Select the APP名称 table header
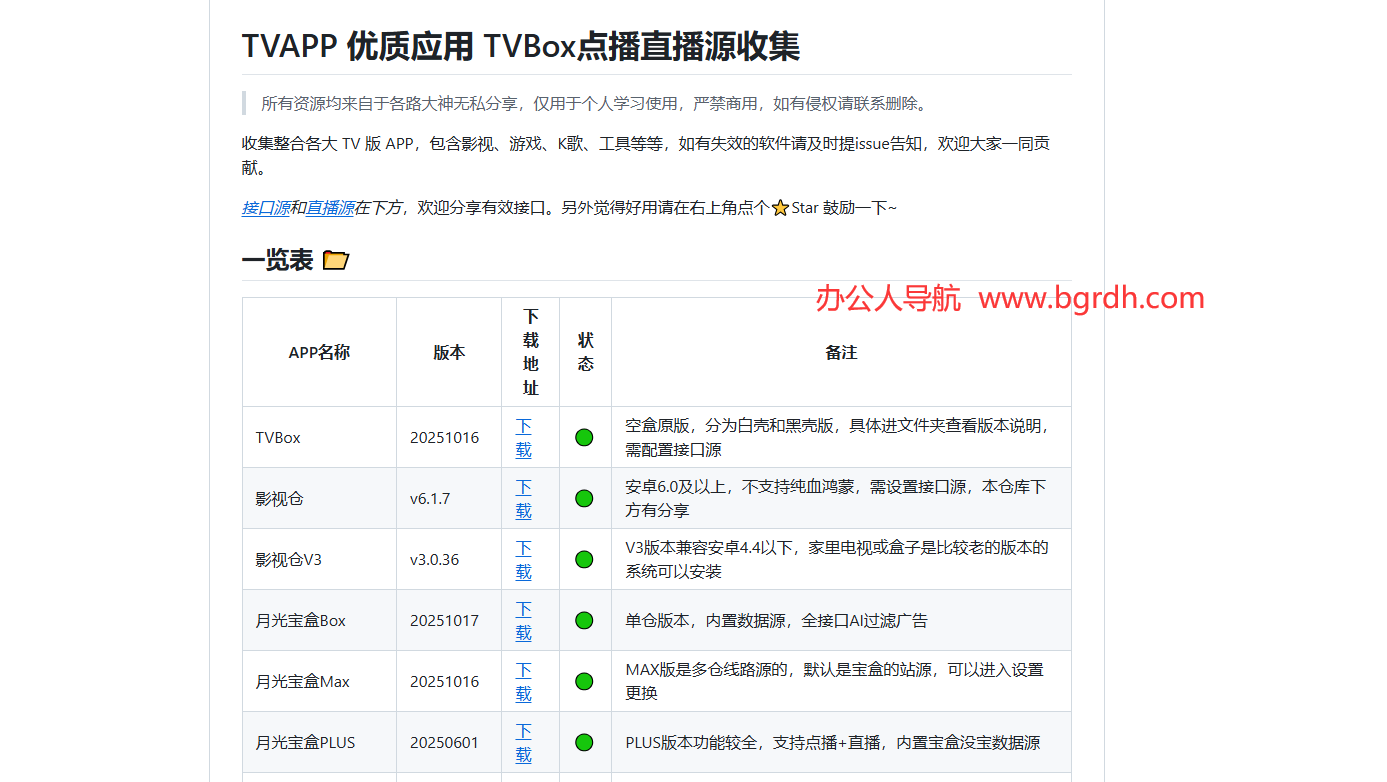This screenshot has height=782, width=1387. (318, 352)
